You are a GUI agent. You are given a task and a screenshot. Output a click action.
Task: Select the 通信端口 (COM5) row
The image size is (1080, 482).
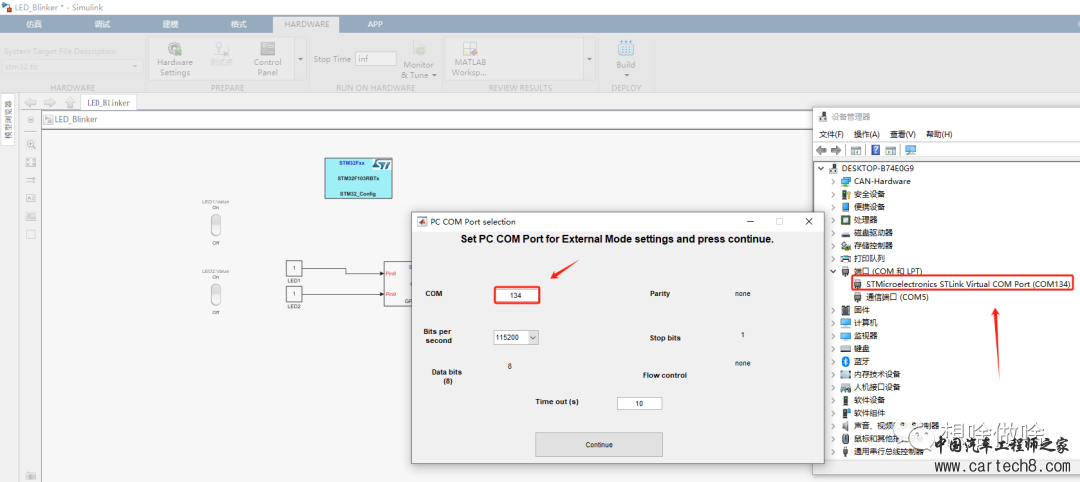(889, 297)
